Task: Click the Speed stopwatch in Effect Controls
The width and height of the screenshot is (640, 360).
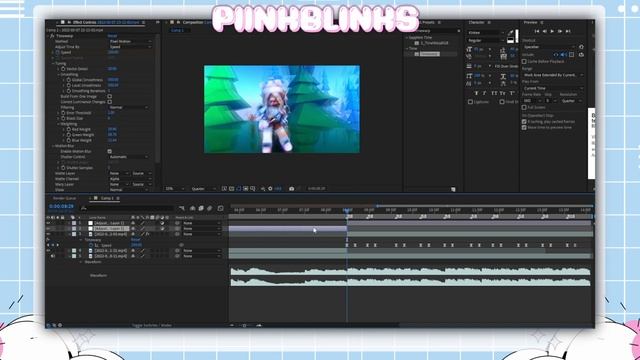Action: click(x=58, y=52)
